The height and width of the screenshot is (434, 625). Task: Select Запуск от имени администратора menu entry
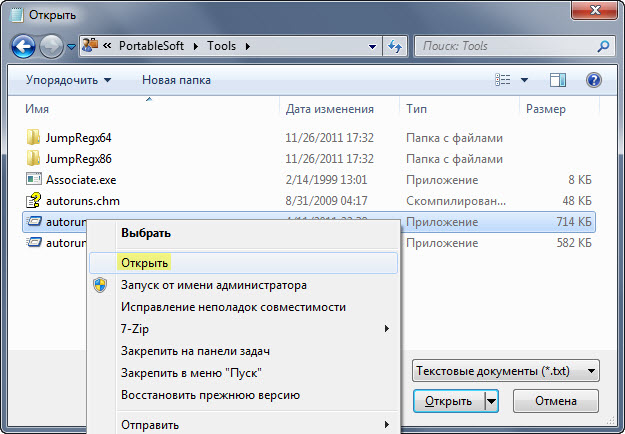coord(213,285)
